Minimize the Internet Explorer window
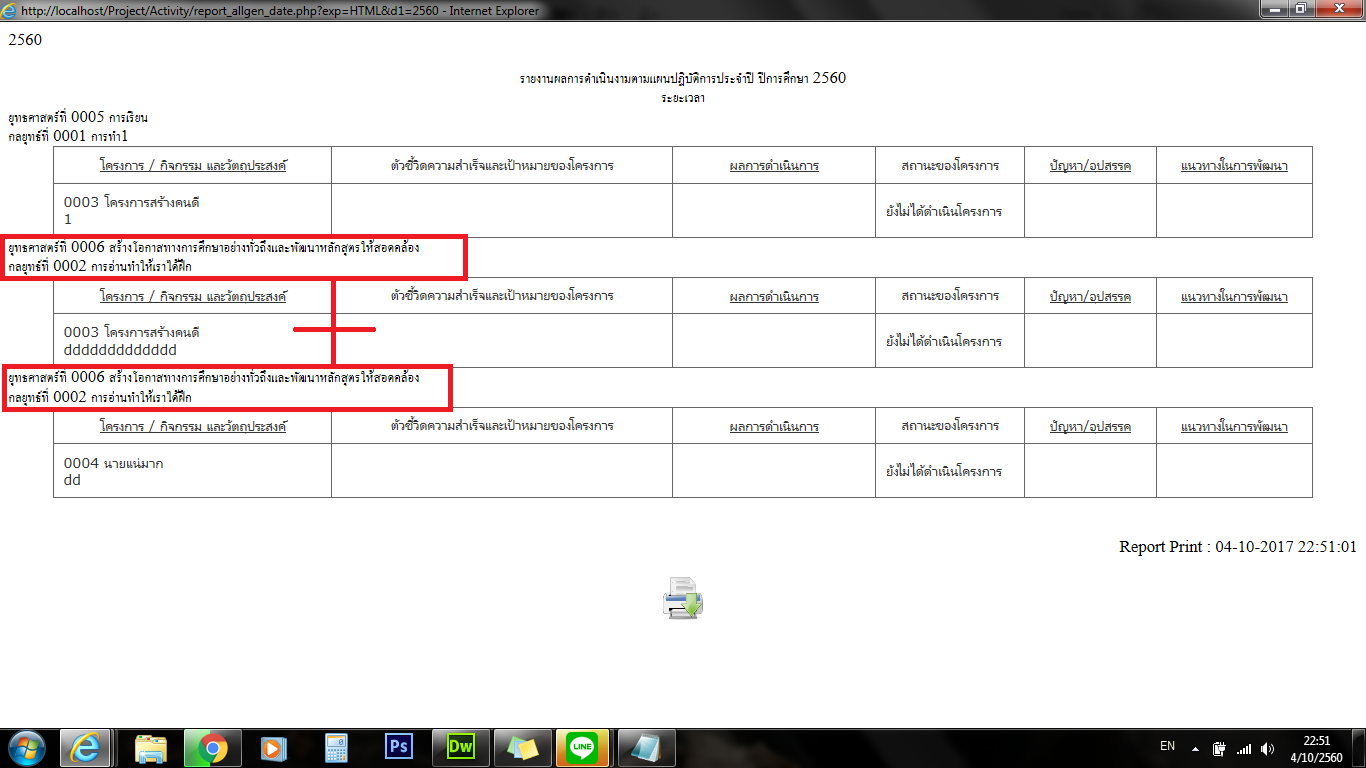Screen dimensions: 1366x768 [x=1274, y=9]
